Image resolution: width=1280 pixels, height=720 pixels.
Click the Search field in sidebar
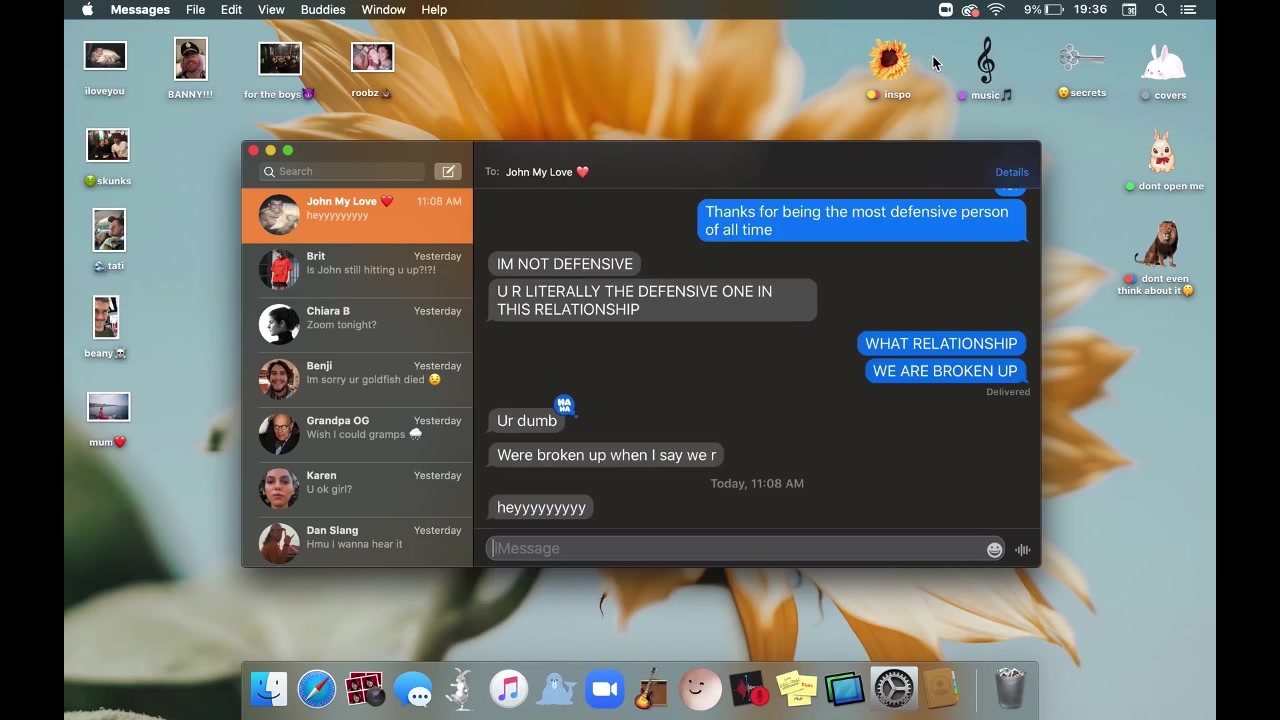click(343, 172)
